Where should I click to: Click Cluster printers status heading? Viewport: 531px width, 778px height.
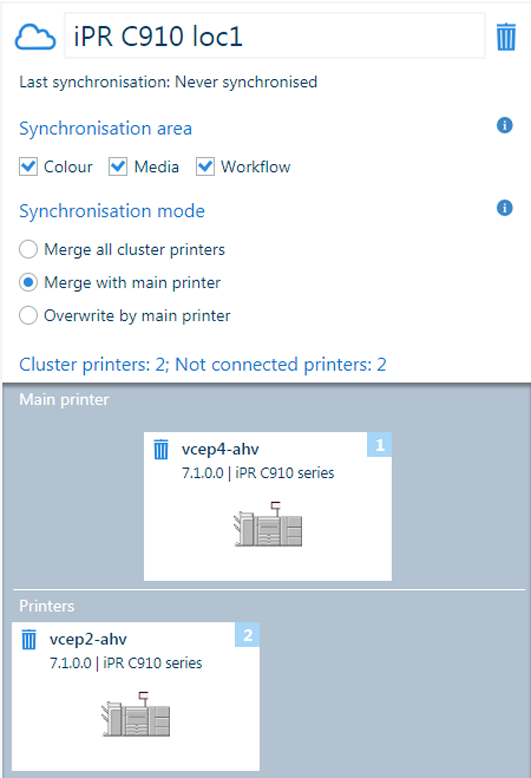202,365
